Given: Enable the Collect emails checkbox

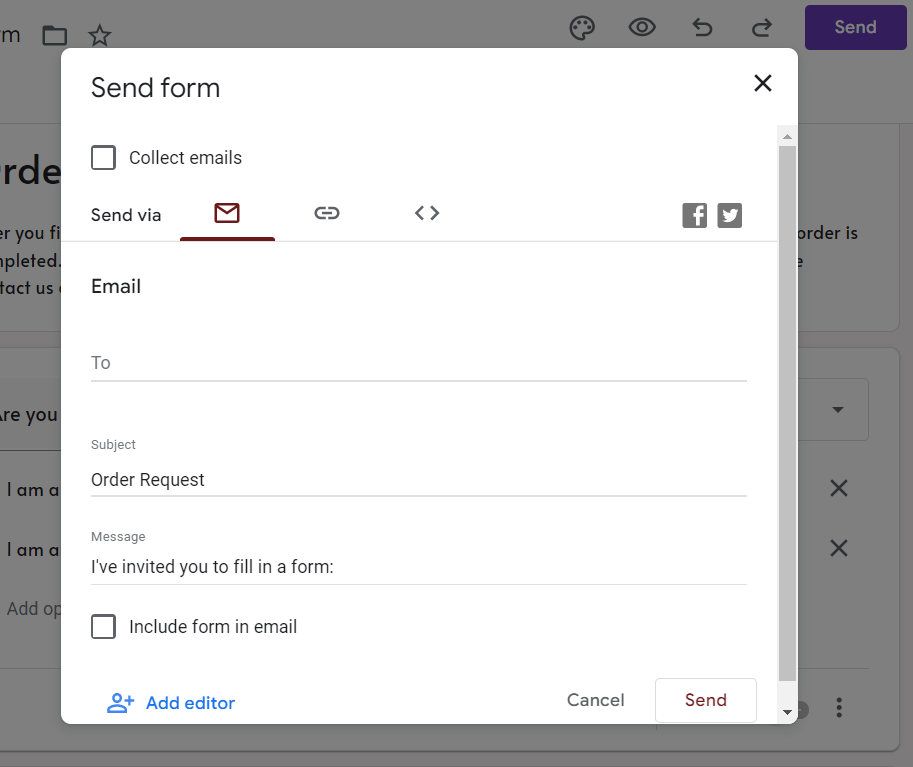Looking at the screenshot, I should pos(103,157).
